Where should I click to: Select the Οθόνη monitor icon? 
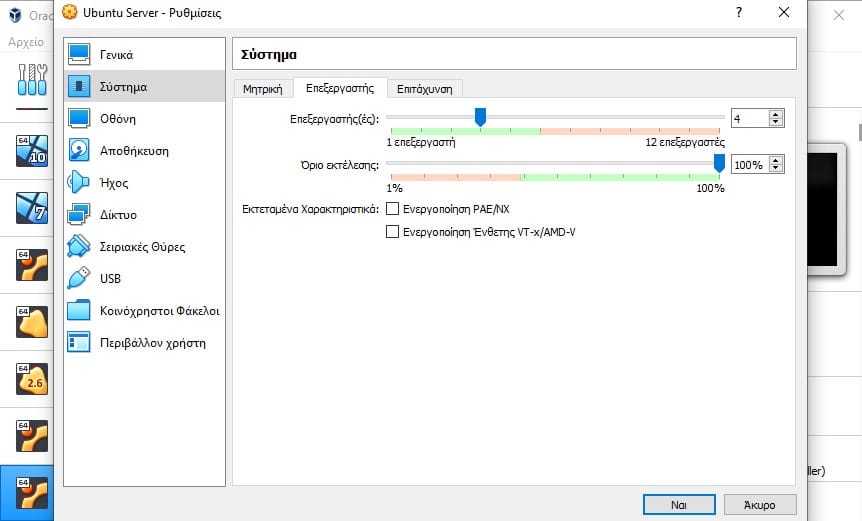pyautogui.click(x=79, y=119)
